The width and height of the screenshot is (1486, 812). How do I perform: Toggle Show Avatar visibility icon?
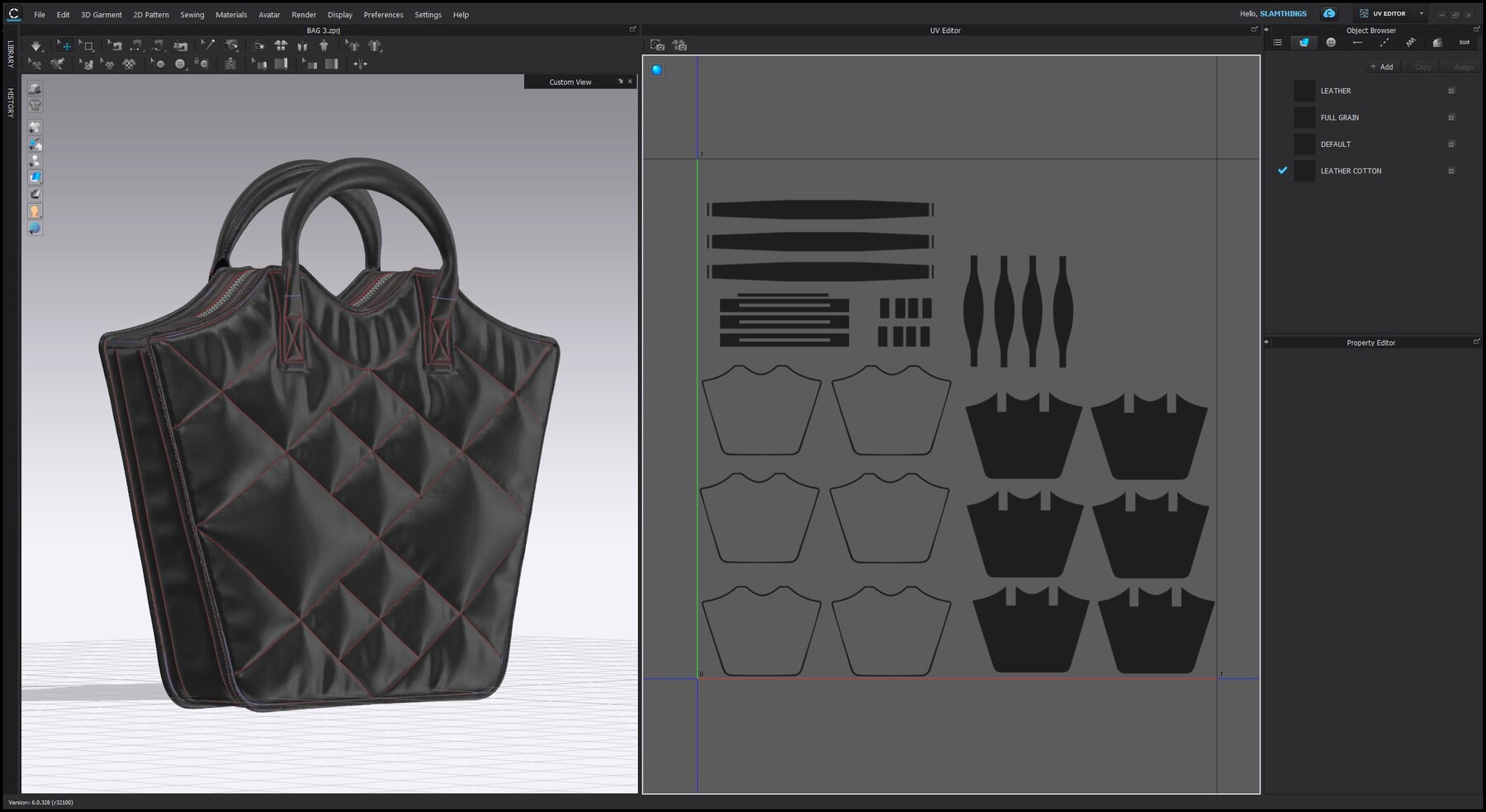[35, 160]
